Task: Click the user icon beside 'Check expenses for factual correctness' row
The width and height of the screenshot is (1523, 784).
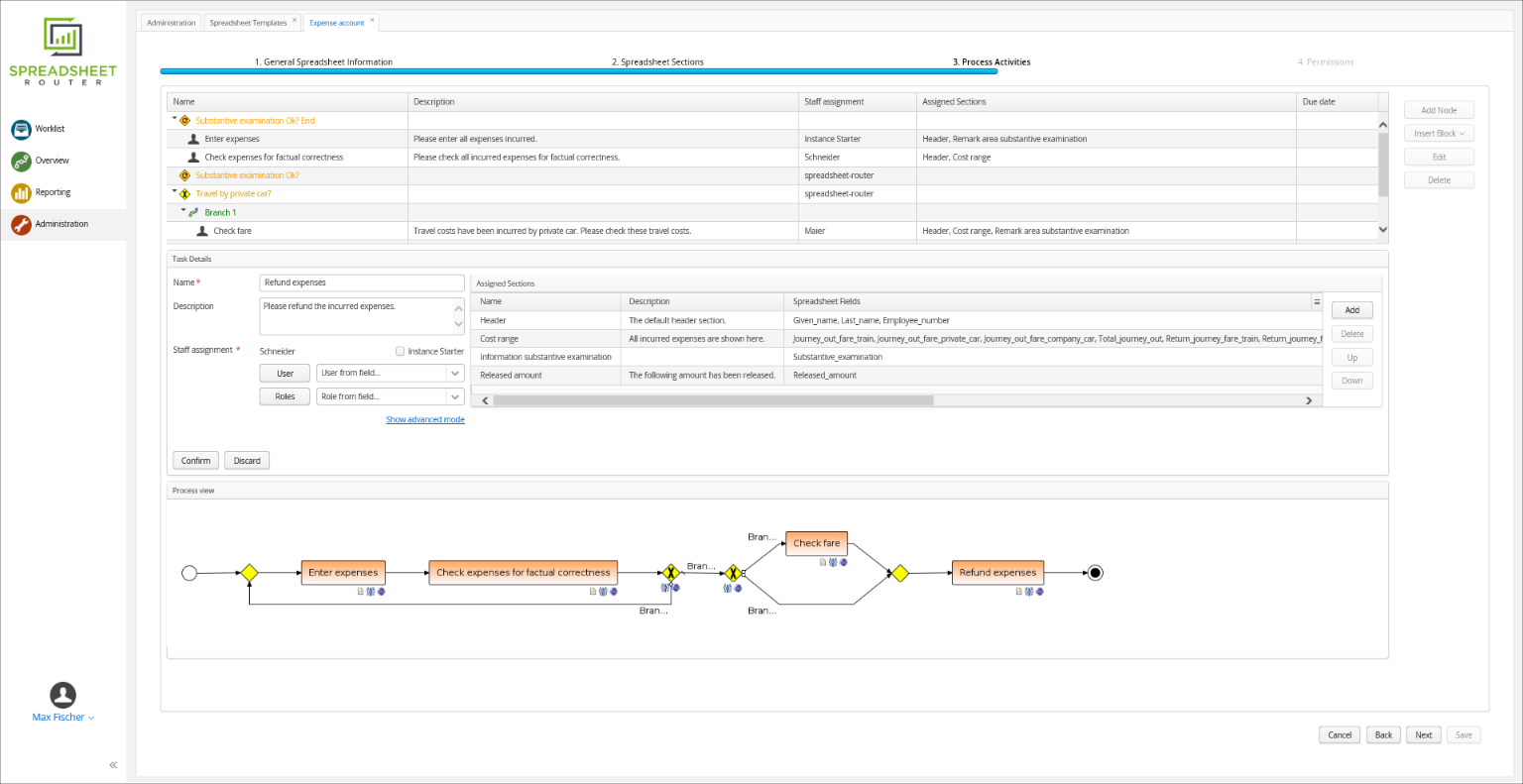Action: (193, 158)
